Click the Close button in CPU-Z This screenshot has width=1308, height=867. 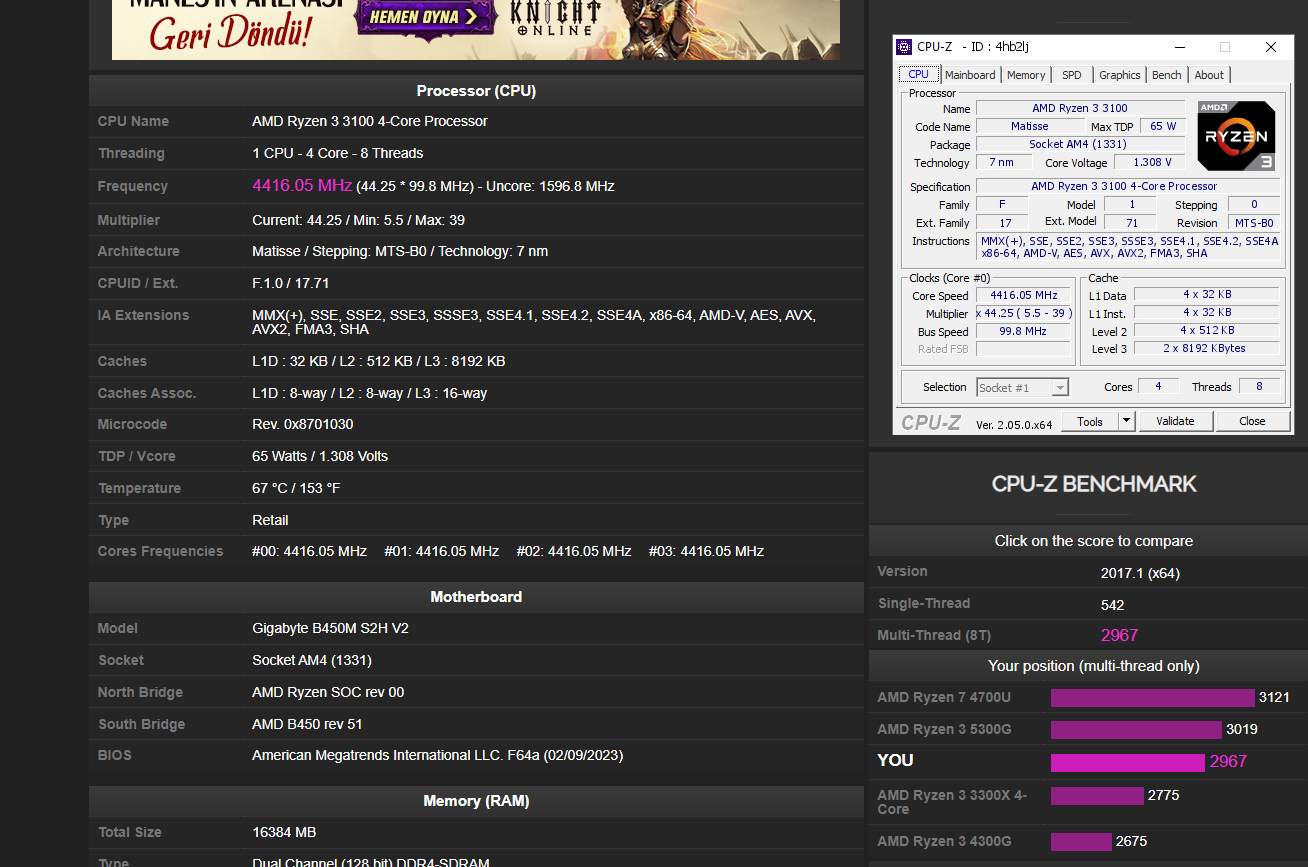1252,421
